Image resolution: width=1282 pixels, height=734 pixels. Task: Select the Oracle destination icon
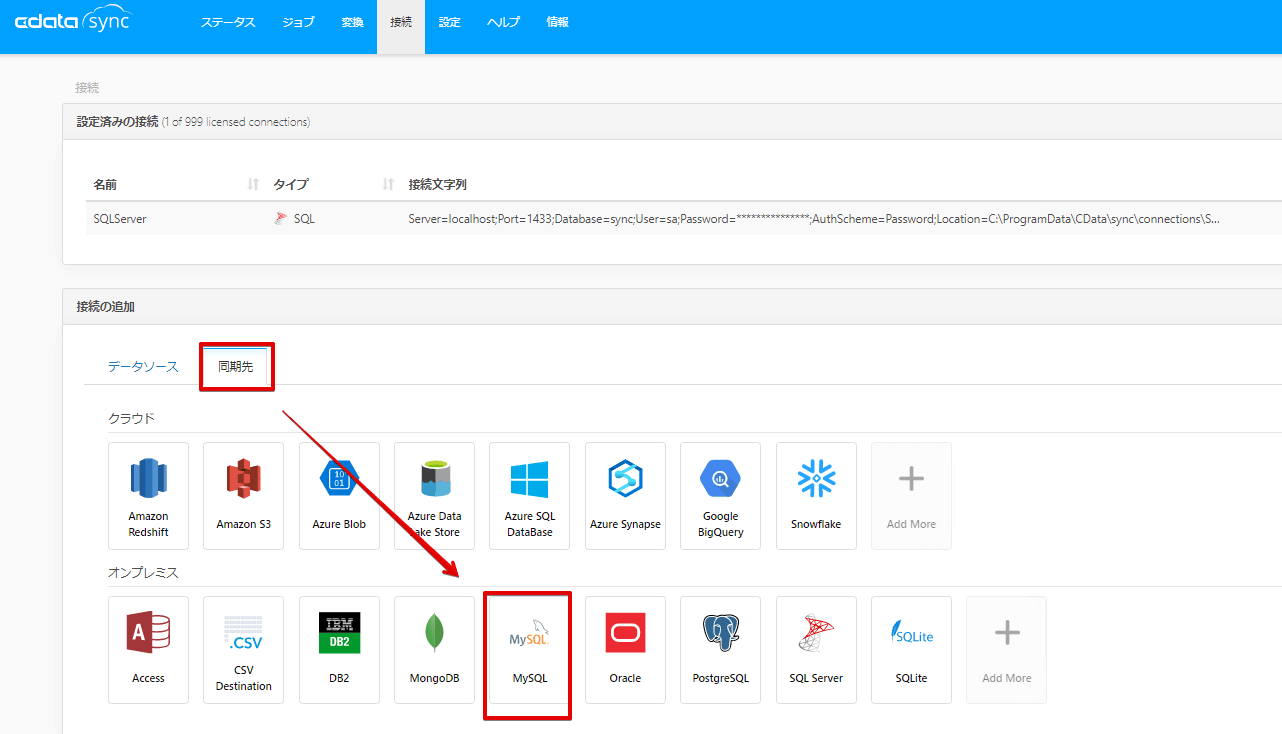pyautogui.click(x=625, y=633)
